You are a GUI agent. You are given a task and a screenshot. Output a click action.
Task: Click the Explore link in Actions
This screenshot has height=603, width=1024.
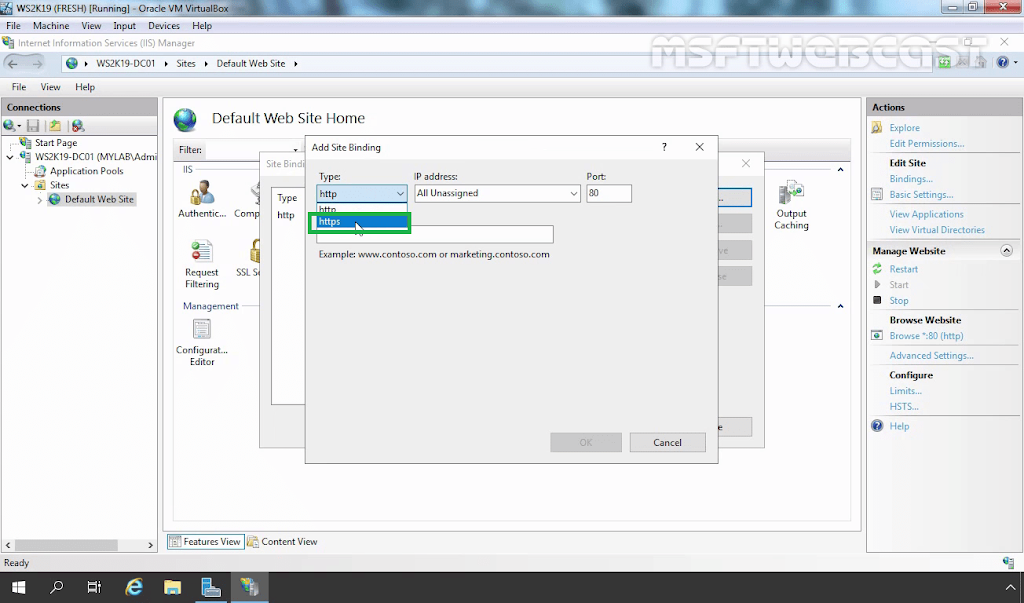point(904,128)
